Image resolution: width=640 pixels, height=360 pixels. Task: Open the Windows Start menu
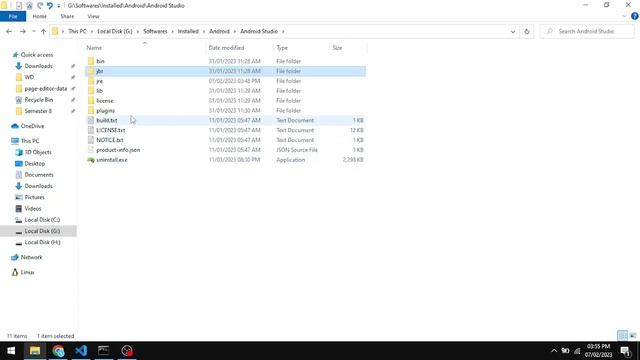click(x=11, y=351)
